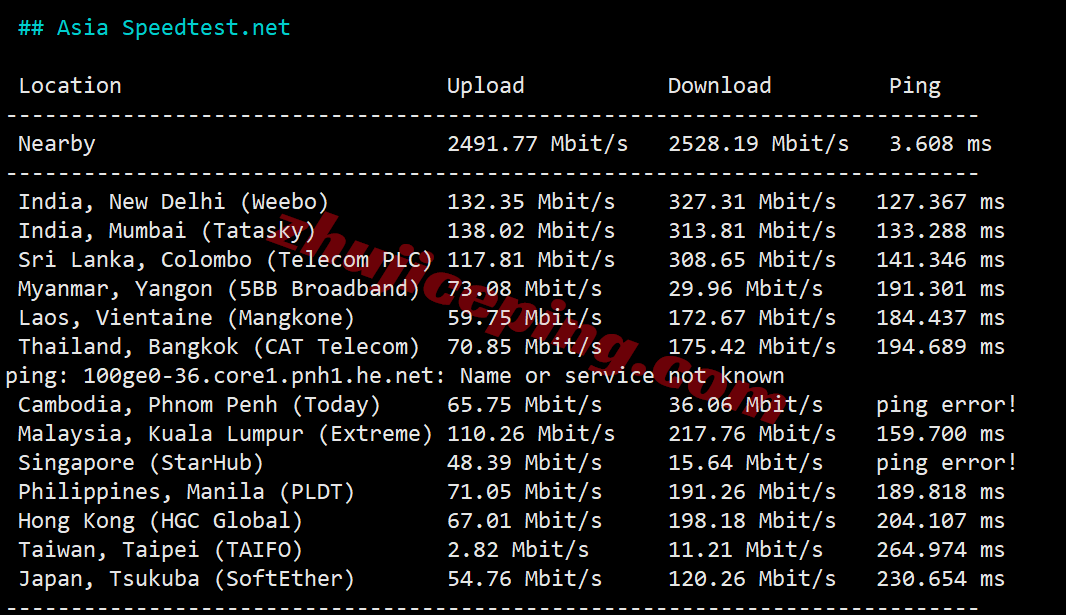Click the Japan, Tsukuba ping value 230.654 ms
This screenshot has height=615, width=1066.
pyautogui.click(x=940, y=579)
